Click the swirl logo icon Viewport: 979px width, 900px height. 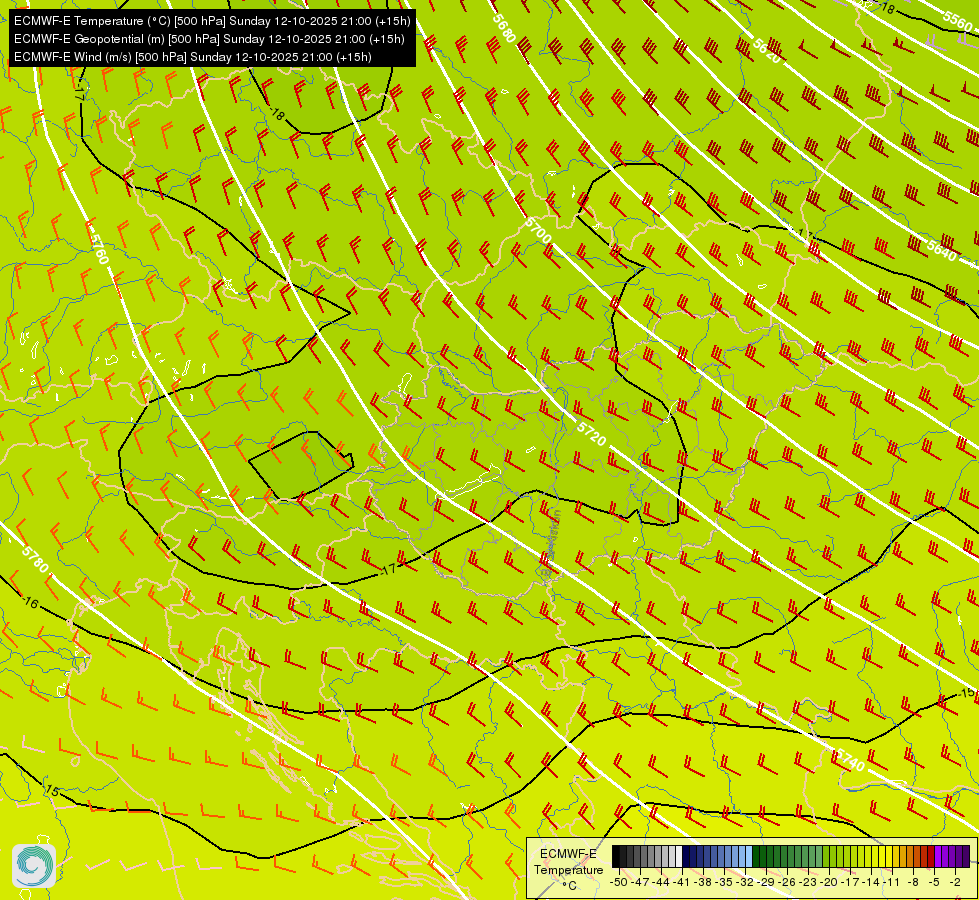34,866
